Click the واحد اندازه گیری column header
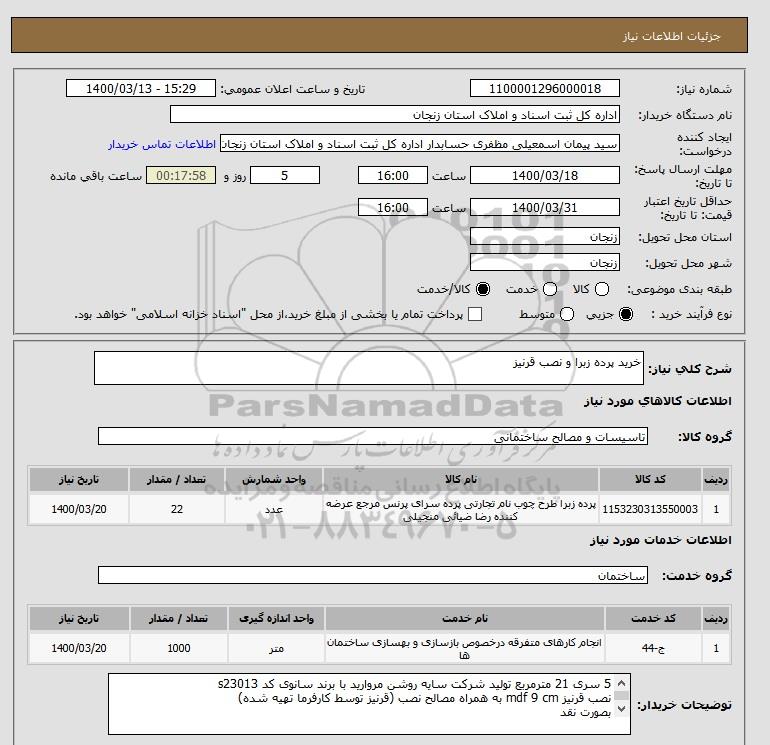The width and height of the screenshot is (770, 745). point(276,618)
